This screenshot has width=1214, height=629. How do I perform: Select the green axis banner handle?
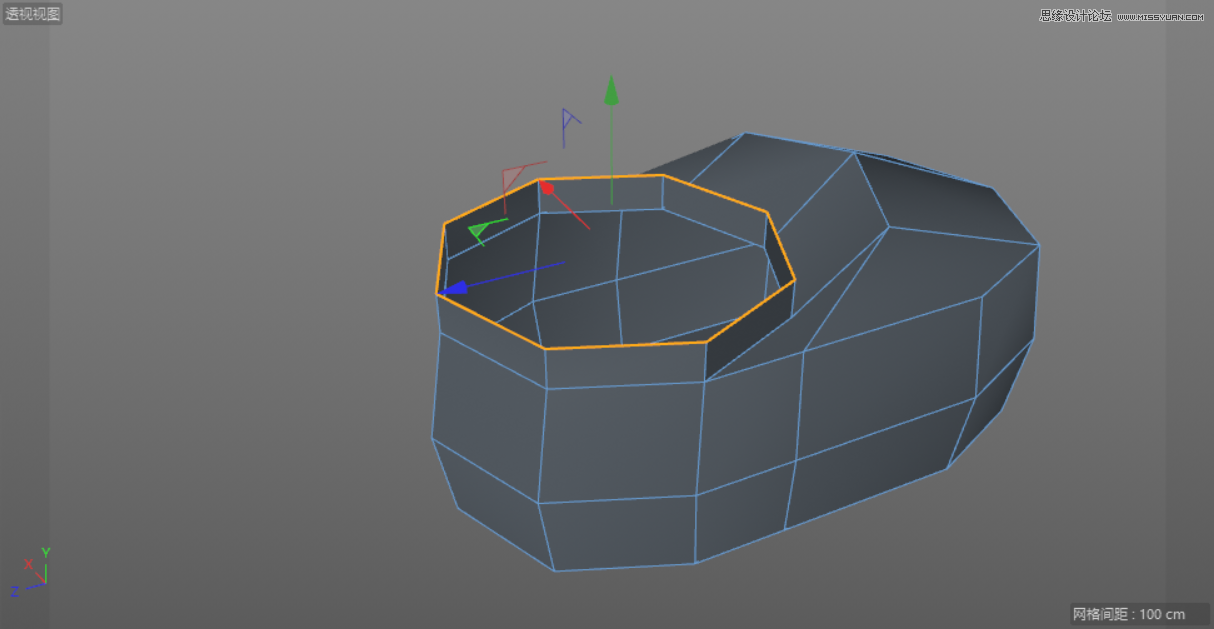coord(478,230)
